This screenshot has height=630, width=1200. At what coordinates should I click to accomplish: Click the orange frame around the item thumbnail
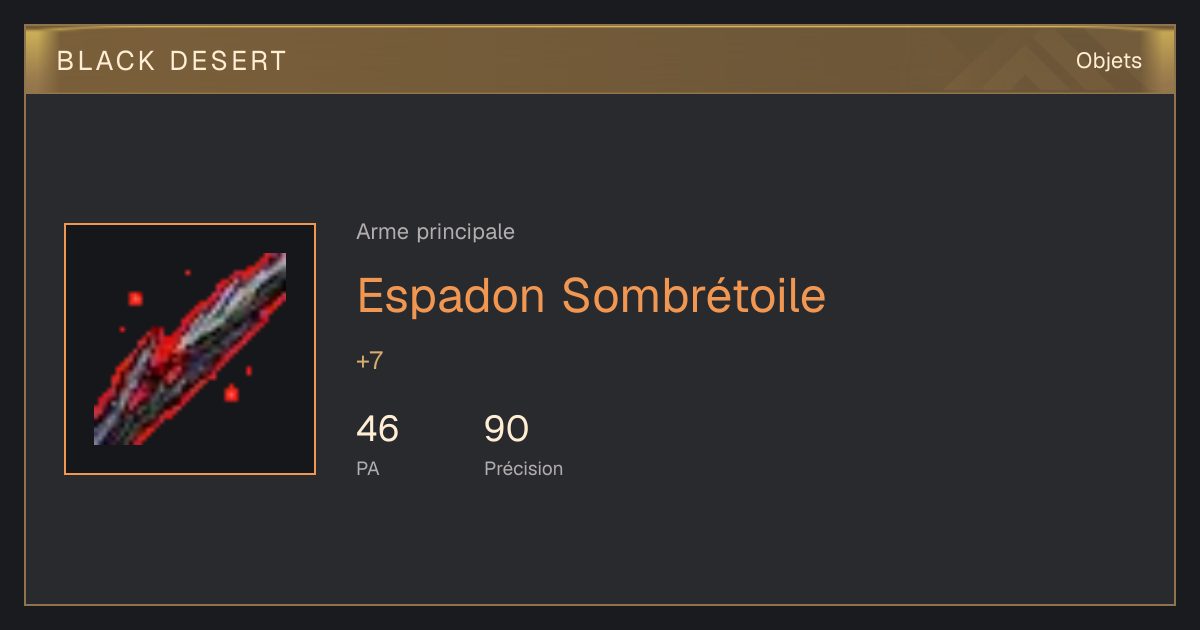[x=190, y=224]
